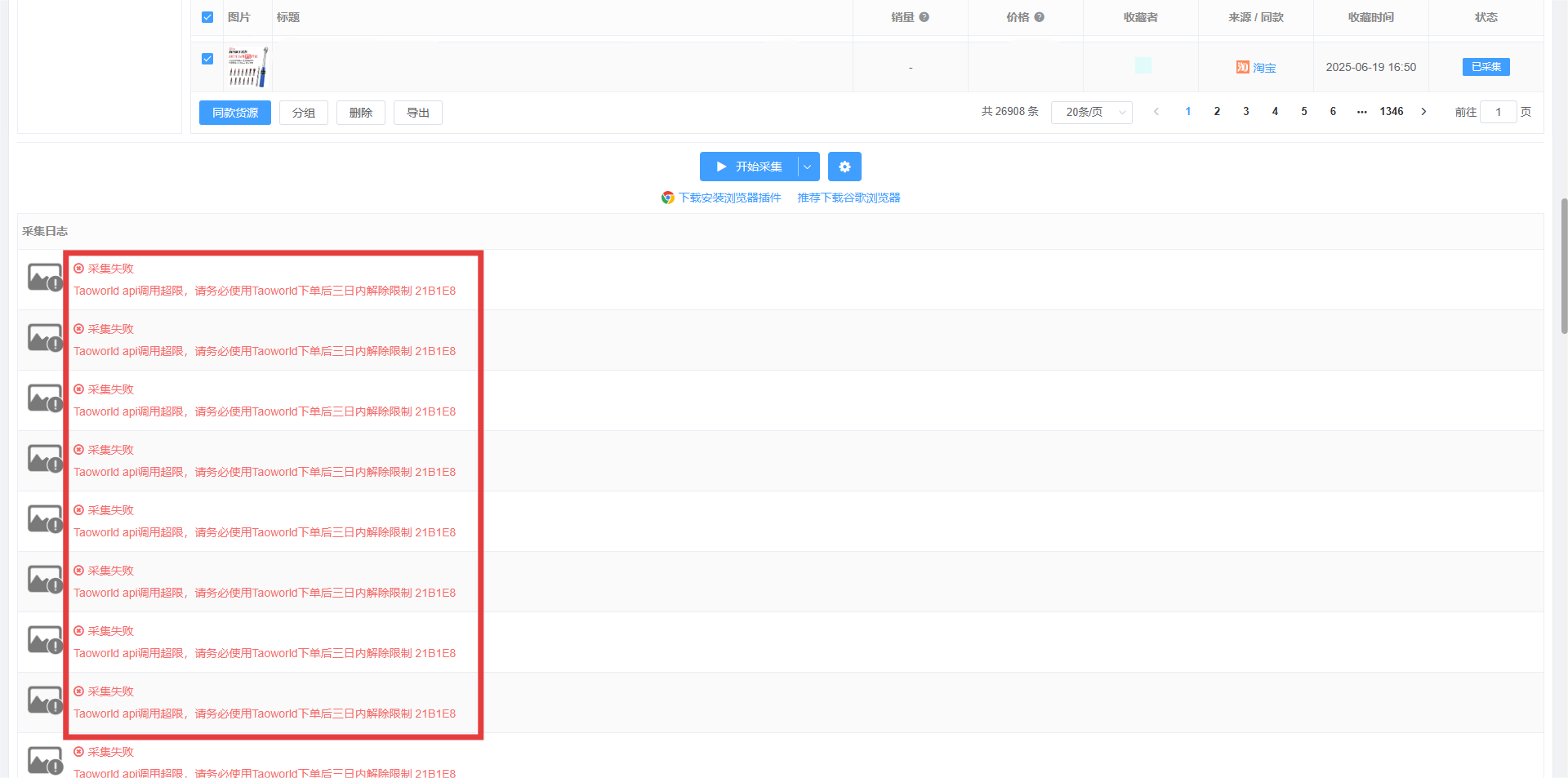Image resolution: width=1568 pixels, height=778 pixels.
Task: Open the product thumbnail image
Action: (x=247, y=67)
